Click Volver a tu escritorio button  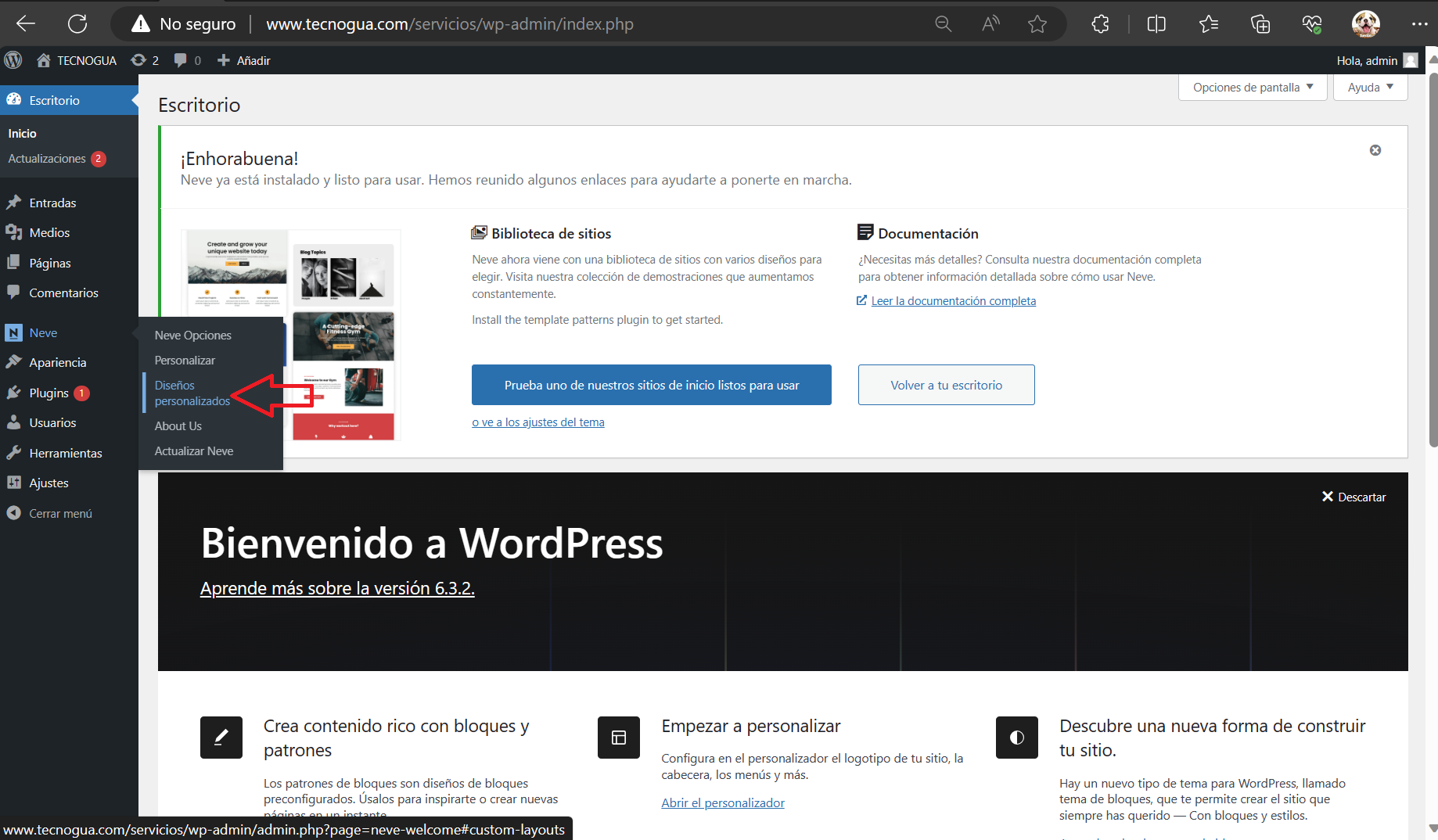(947, 385)
